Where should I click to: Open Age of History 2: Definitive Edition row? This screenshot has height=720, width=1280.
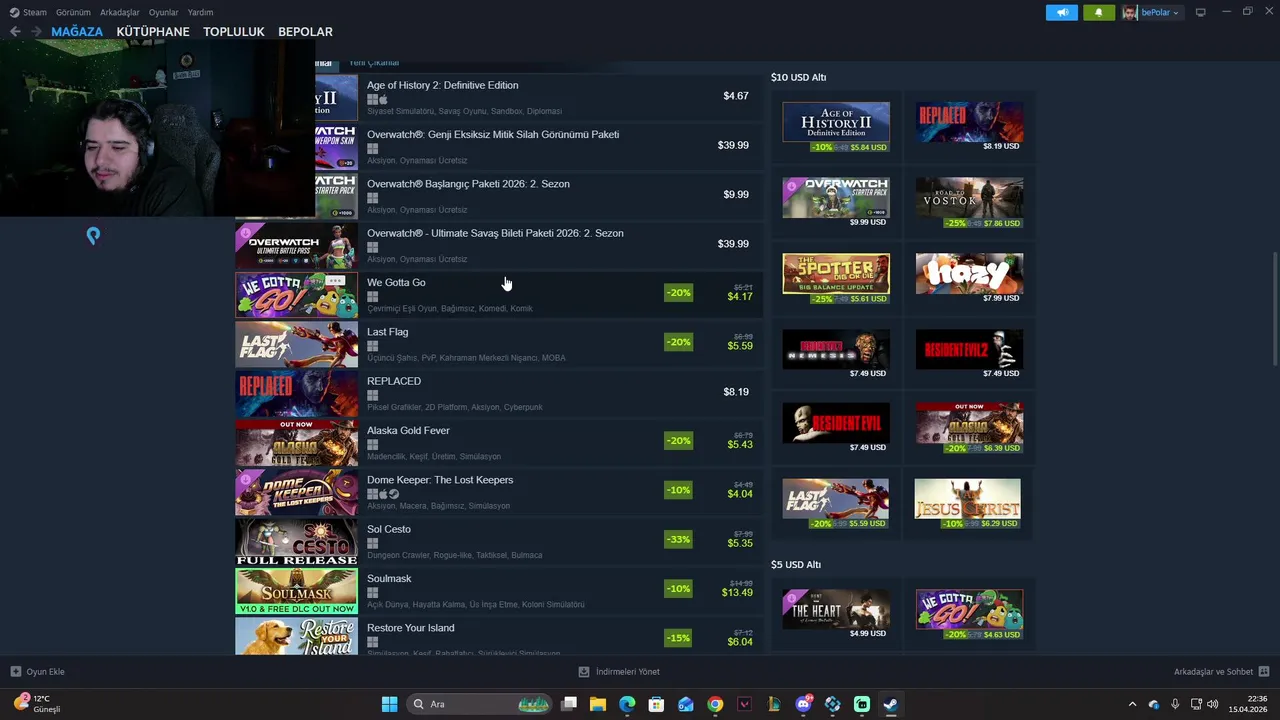pyautogui.click(x=498, y=97)
